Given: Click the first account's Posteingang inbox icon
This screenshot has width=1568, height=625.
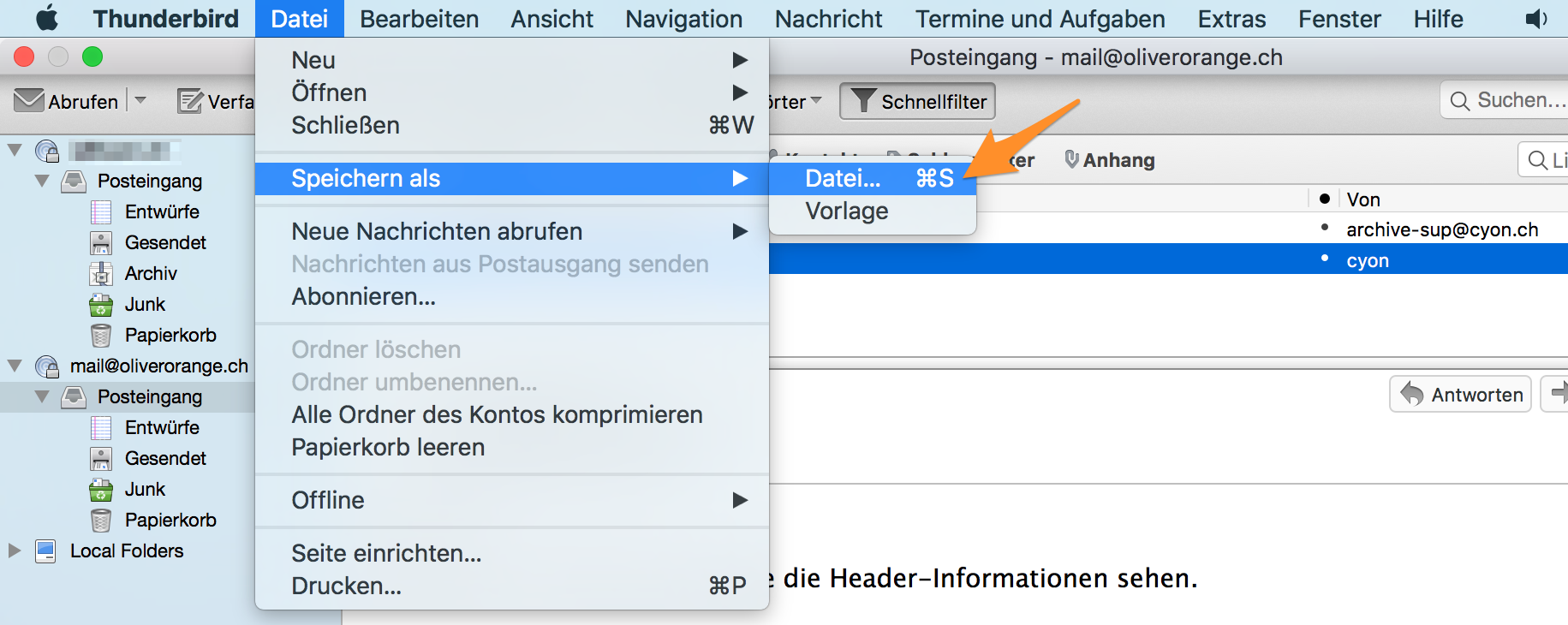Looking at the screenshot, I should tap(74, 181).
